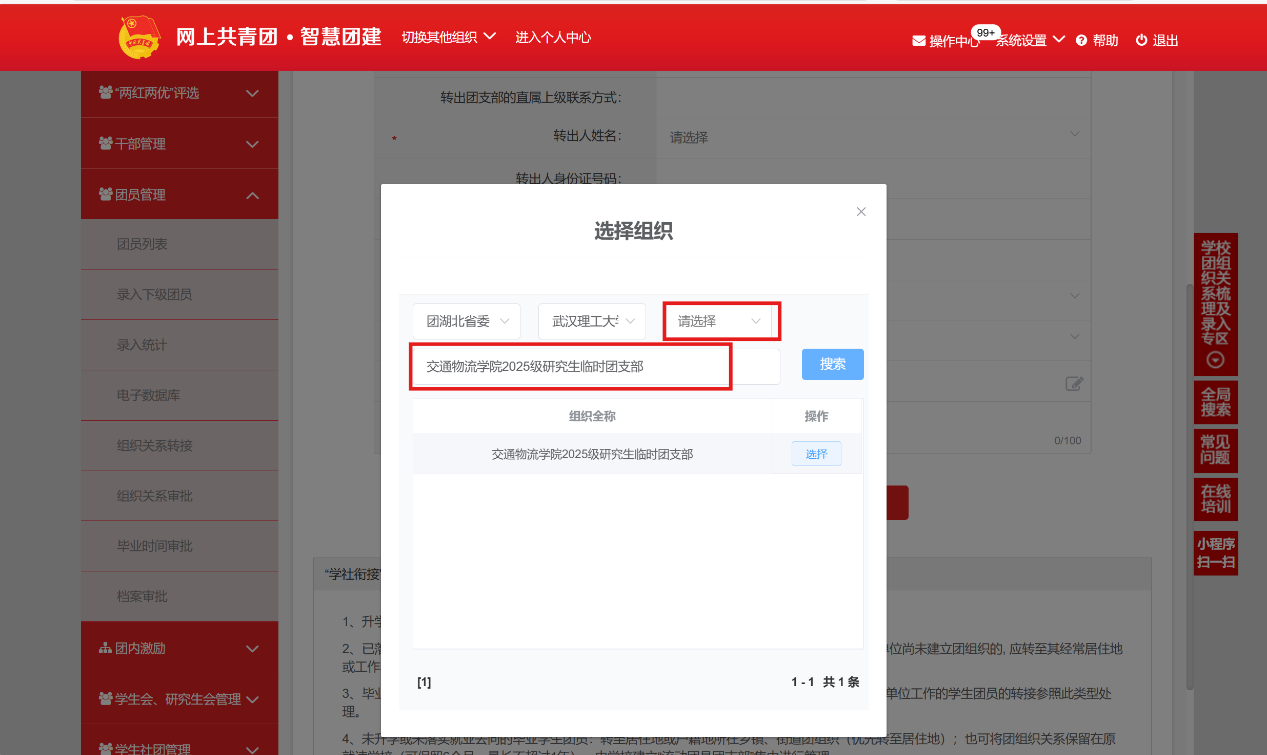Viewport: 1267px width, 755px height.
Task: Open the 武汉理工大学 organization dropdown
Action: point(592,321)
